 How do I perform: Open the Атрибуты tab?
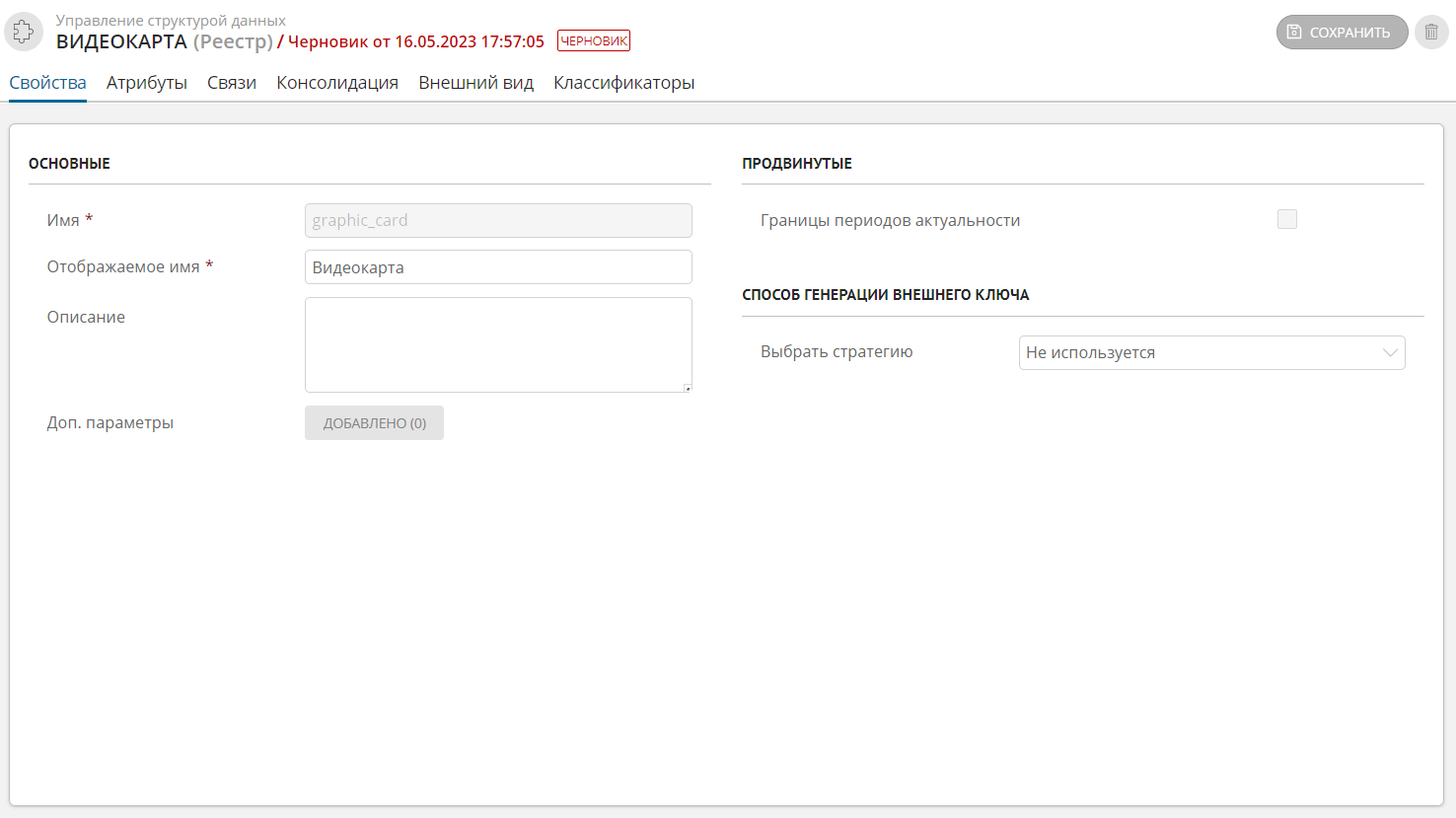click(147, 83)
